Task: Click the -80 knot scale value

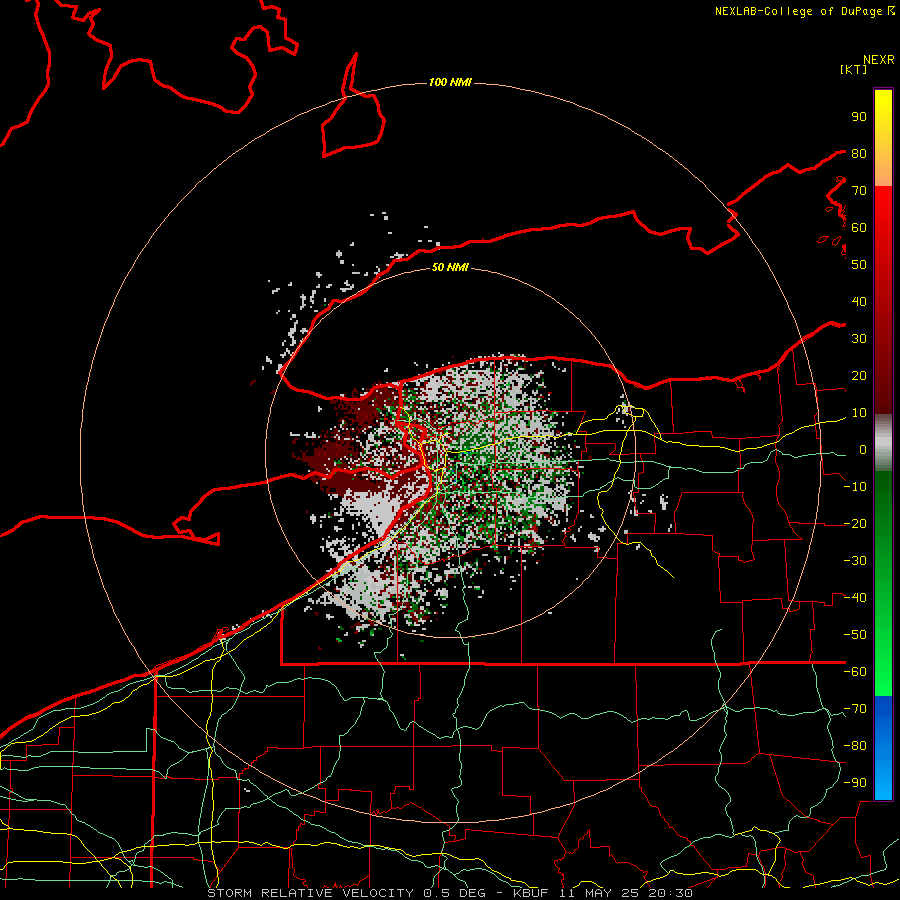Action: pos(855,746)
